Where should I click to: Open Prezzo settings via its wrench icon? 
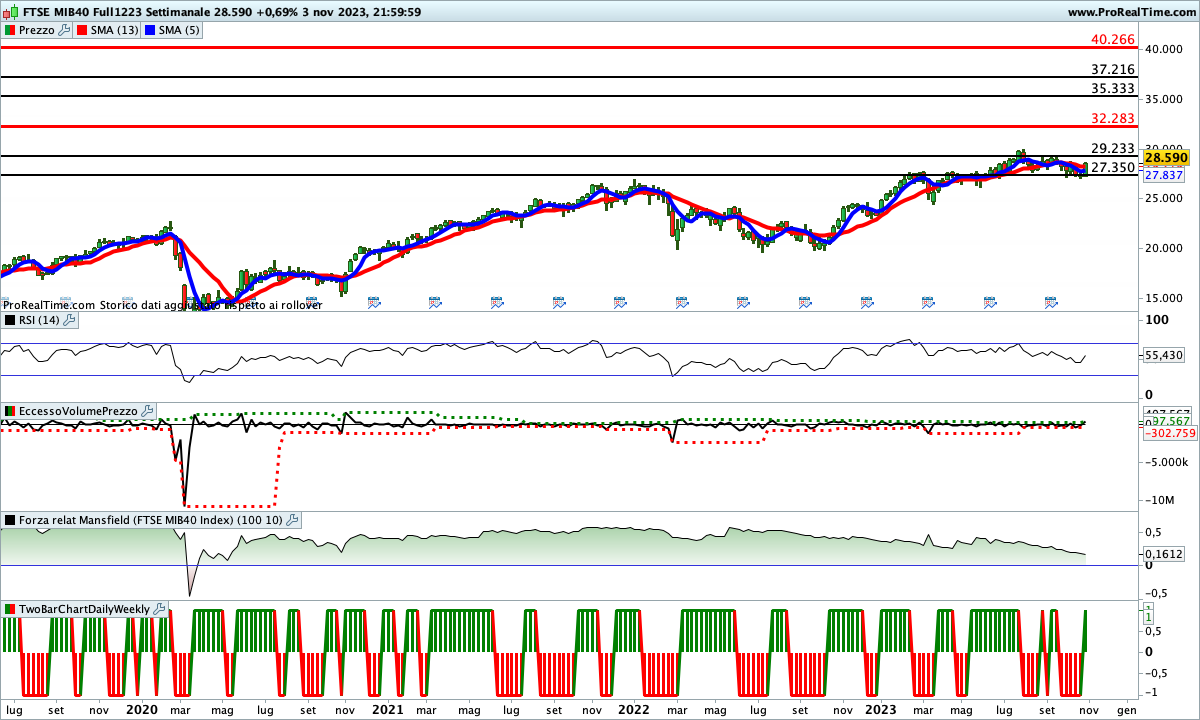[65, 30]
